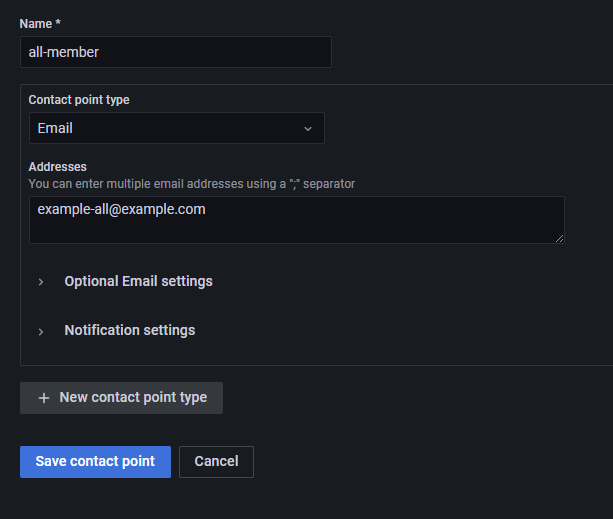Click the asterisk required marker next to Name
Viewport: 613px width, 519px height.
[58, 22]
